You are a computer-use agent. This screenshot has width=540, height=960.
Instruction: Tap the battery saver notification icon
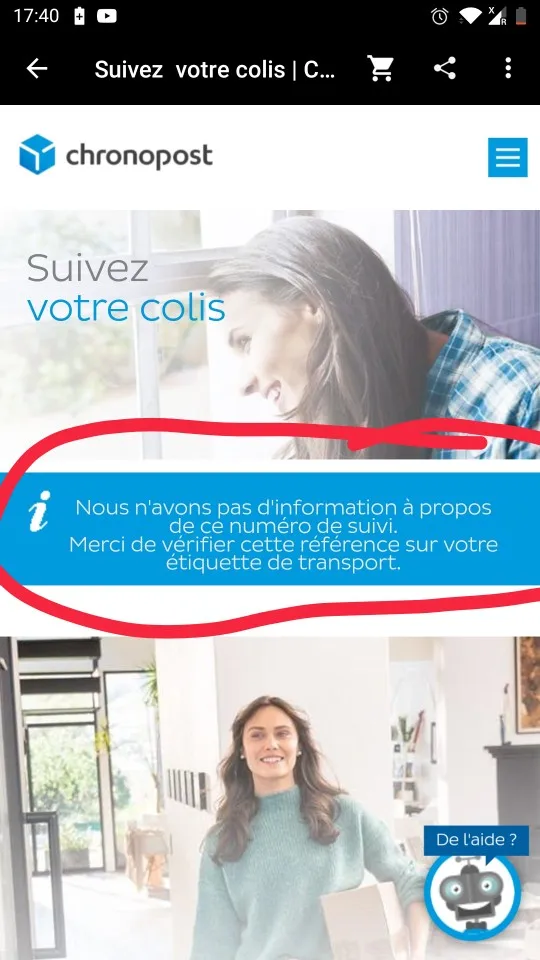pyautogui.click(x=80, y=16)
